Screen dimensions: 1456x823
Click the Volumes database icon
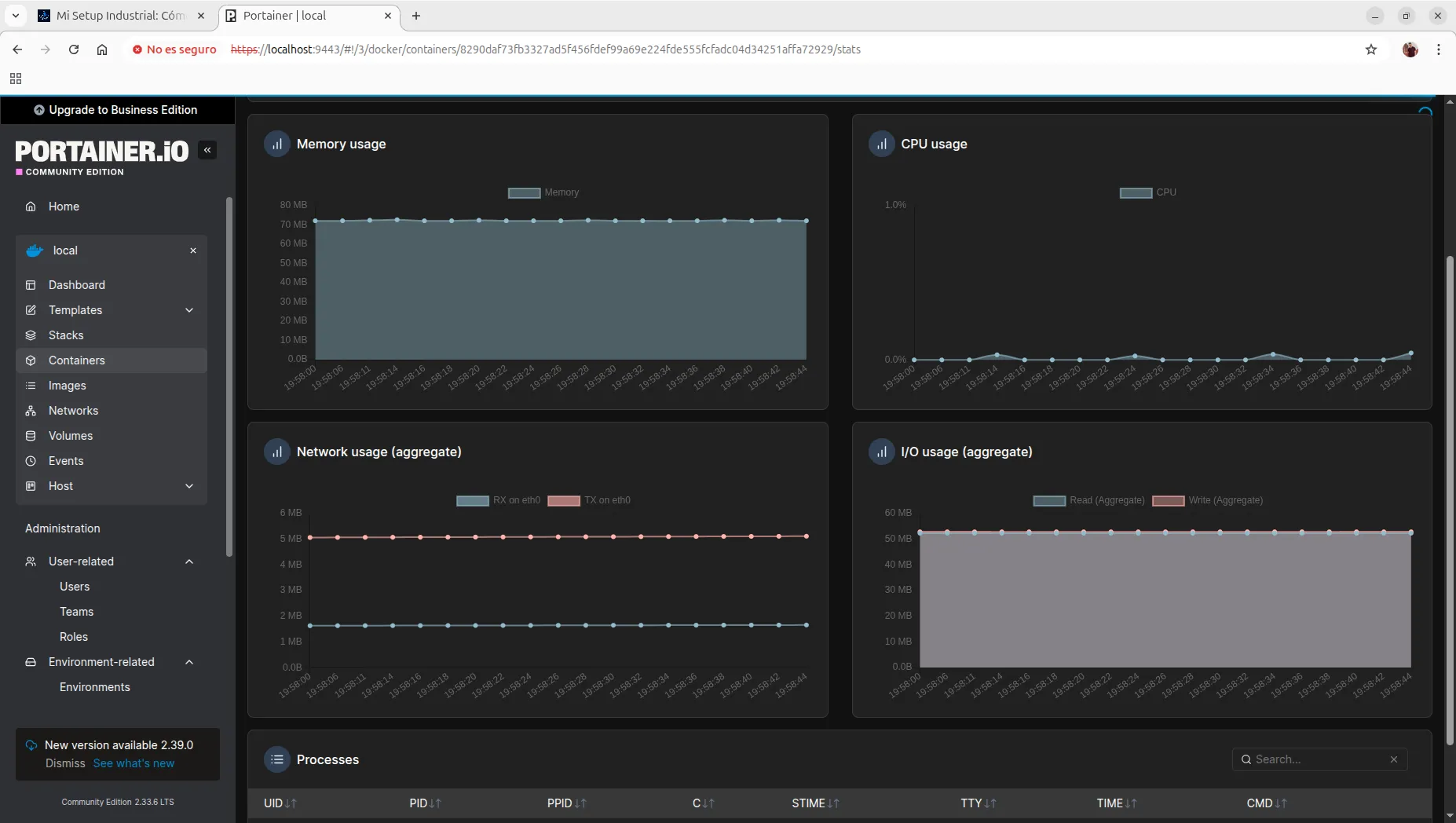pyautogui.click(x=31, y=436)
